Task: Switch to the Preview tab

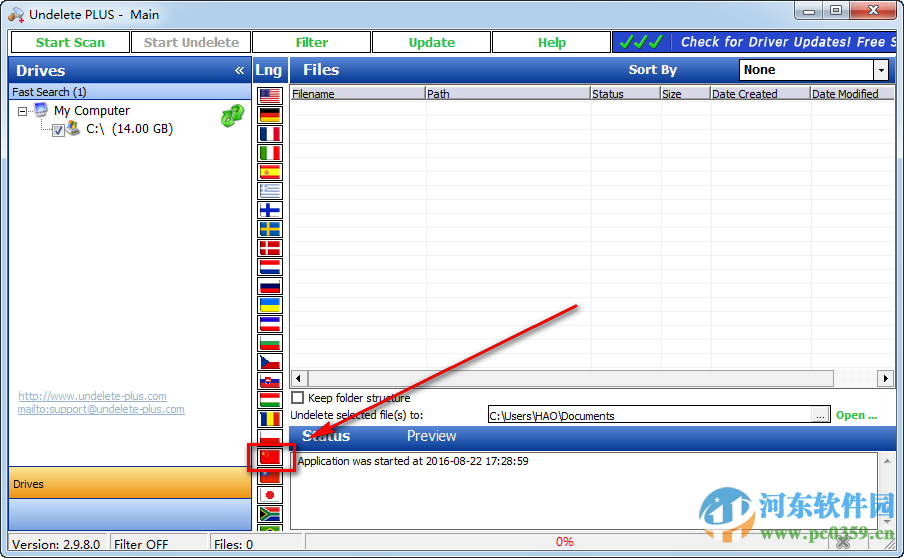Action: 431,436
